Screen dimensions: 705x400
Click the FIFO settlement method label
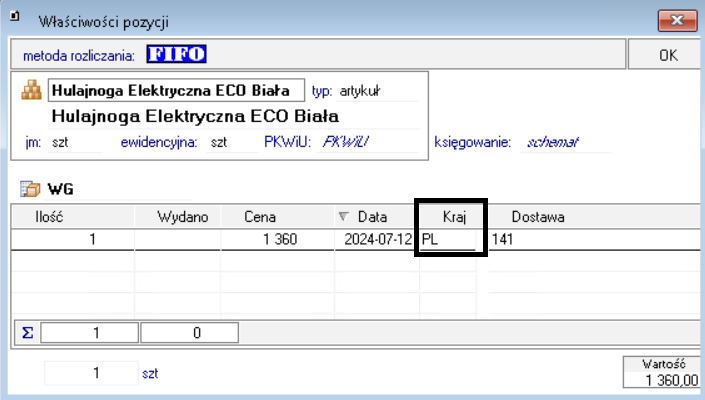coord(176,52)
